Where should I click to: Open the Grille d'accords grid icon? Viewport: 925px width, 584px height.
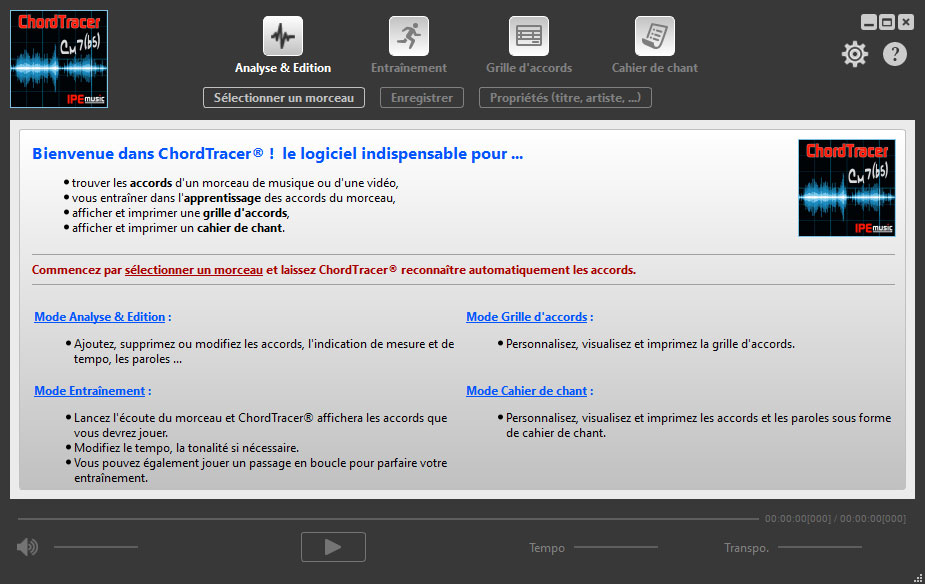coord(529,36)
